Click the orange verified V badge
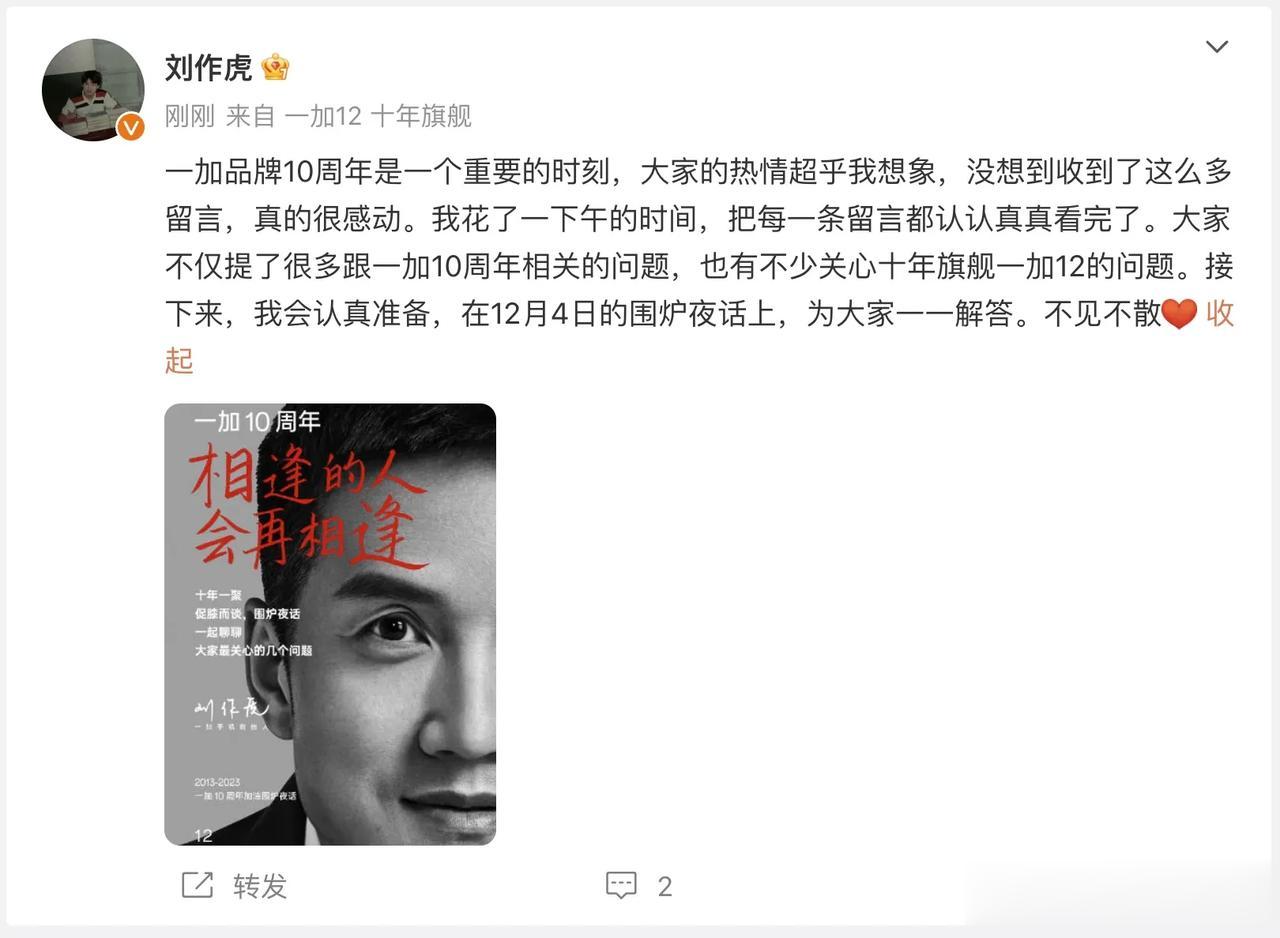 [x=131, y=127]
